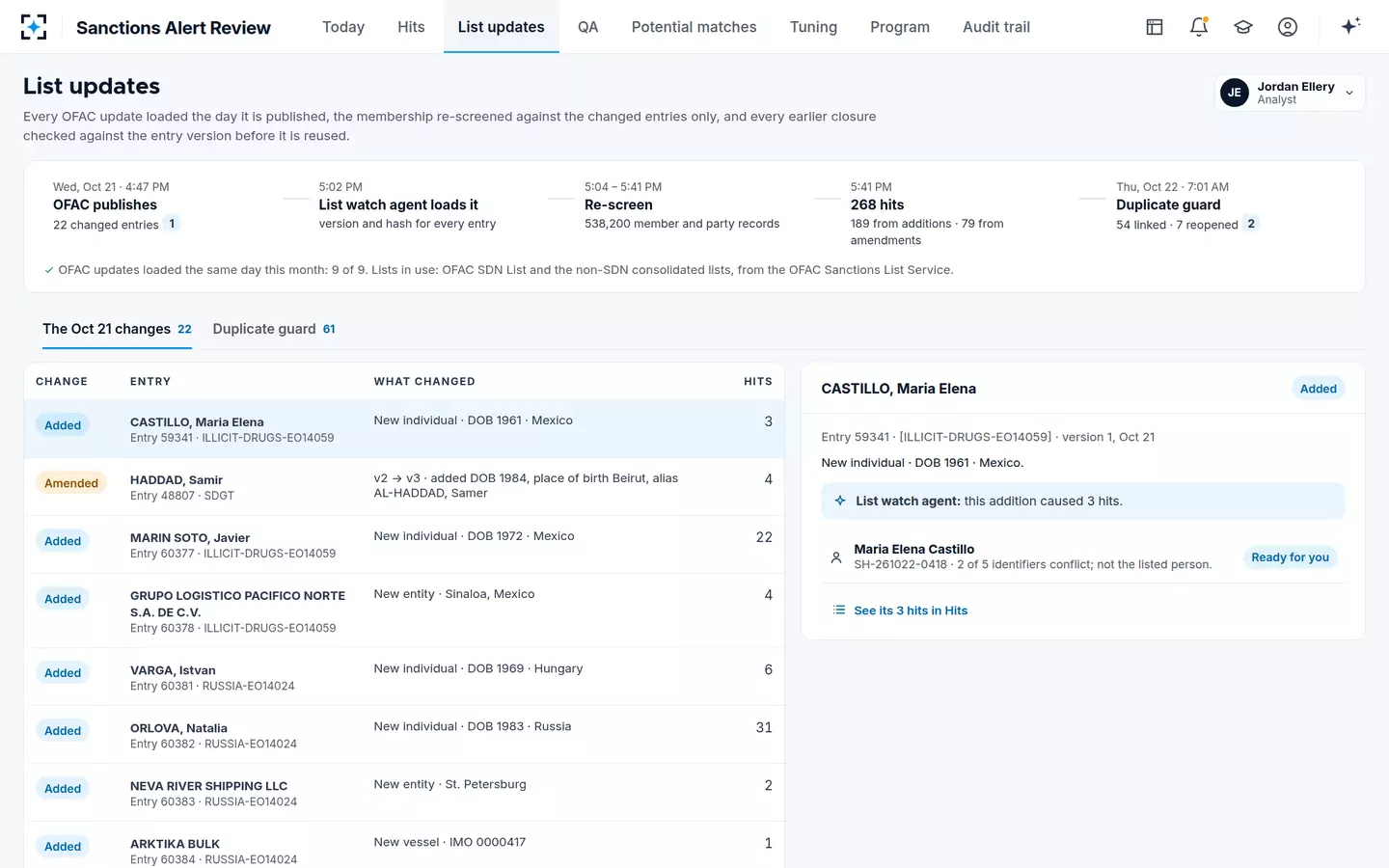
Task: Select the MARIN SOTO, Javier entry
Action: click(404, 545)
